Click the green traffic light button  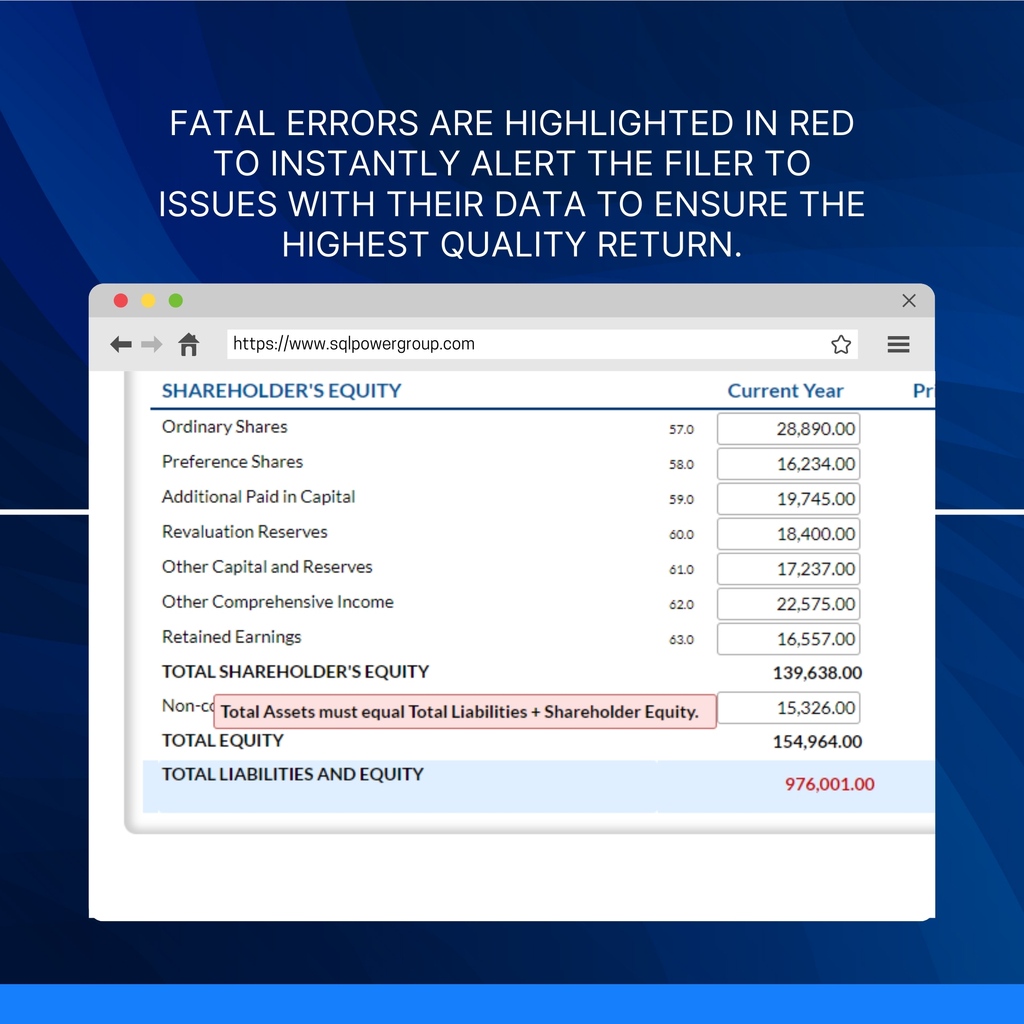pyautogui.click(x=176, y=300)
